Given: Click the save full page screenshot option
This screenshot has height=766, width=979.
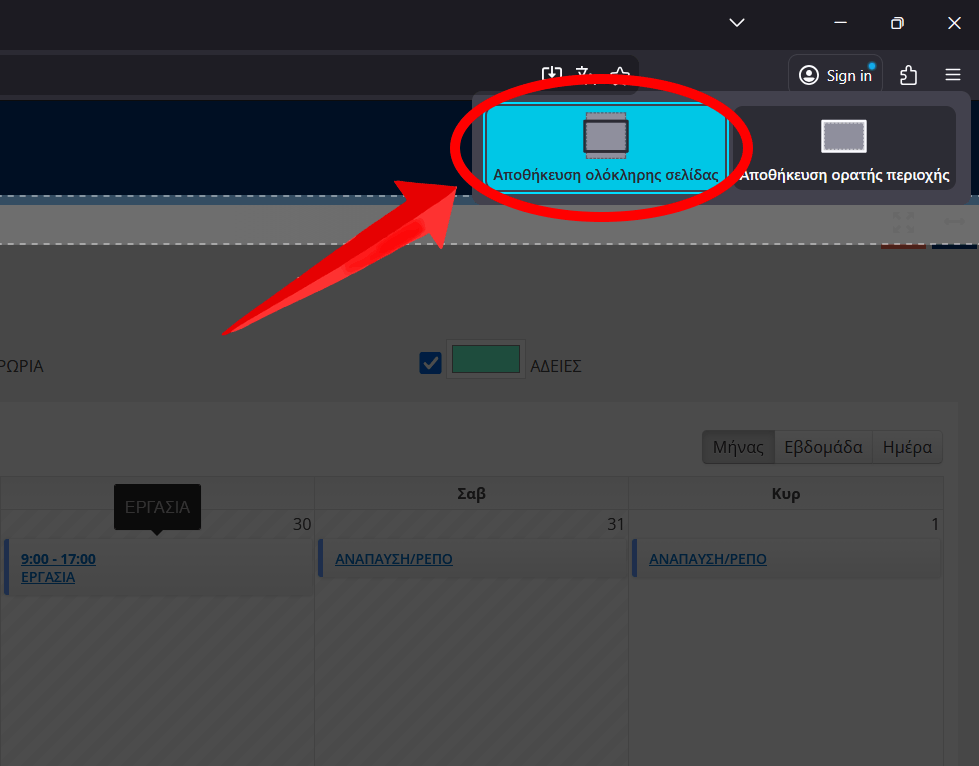Looking at the screenshot, I should tap(605, 146).
